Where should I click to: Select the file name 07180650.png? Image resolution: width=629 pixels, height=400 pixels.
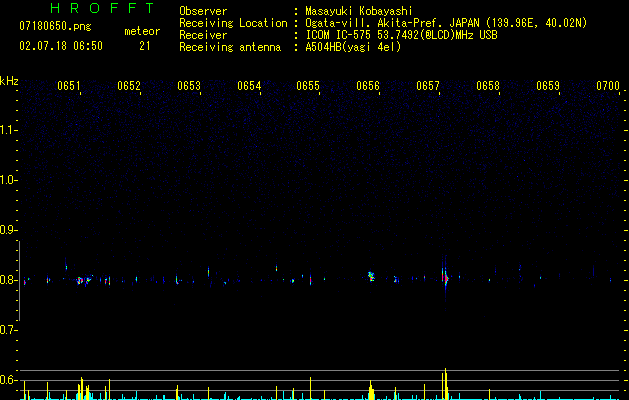(x=55, y=27)
